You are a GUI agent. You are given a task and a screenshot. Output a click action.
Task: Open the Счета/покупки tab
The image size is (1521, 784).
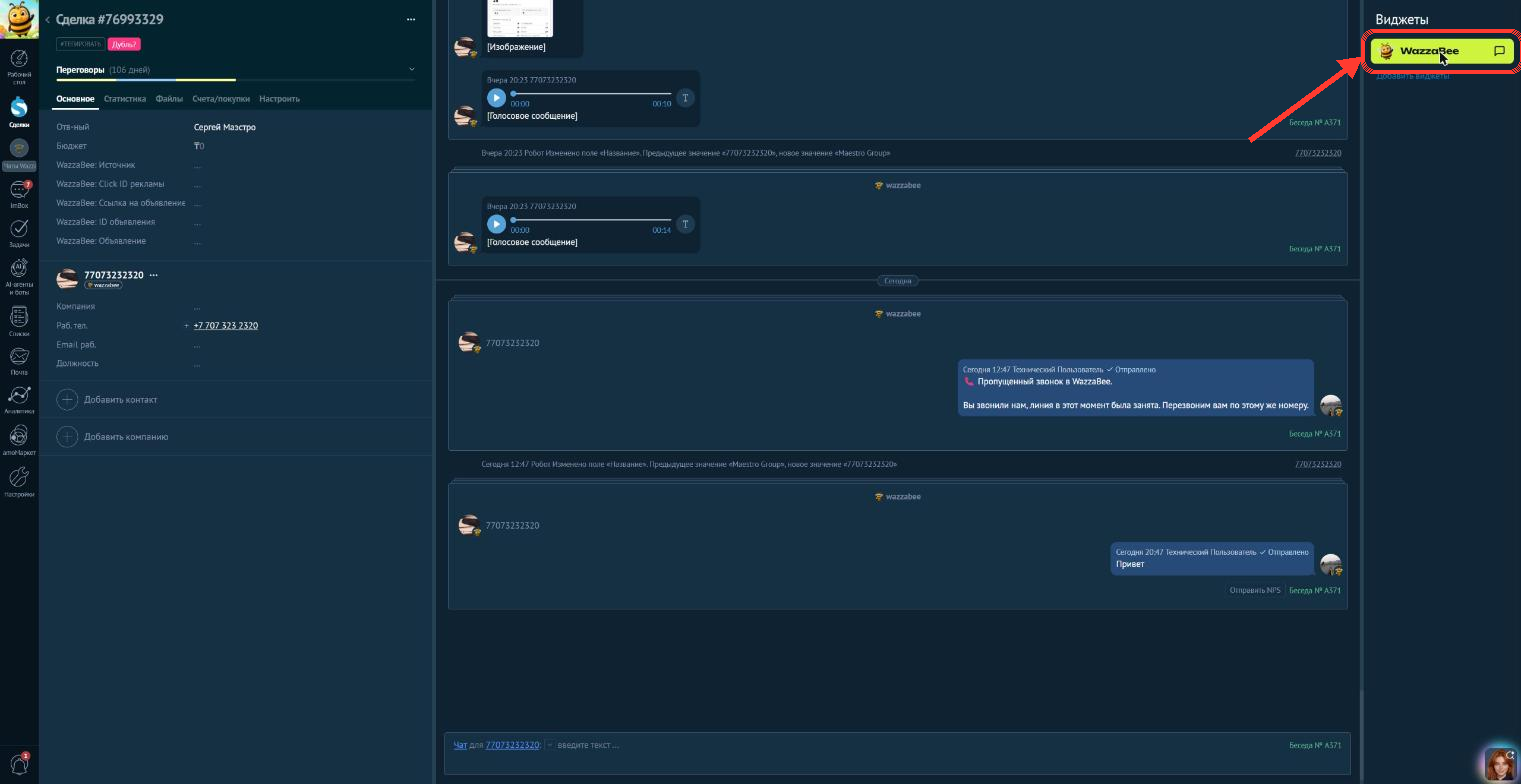tap(221, 99)
